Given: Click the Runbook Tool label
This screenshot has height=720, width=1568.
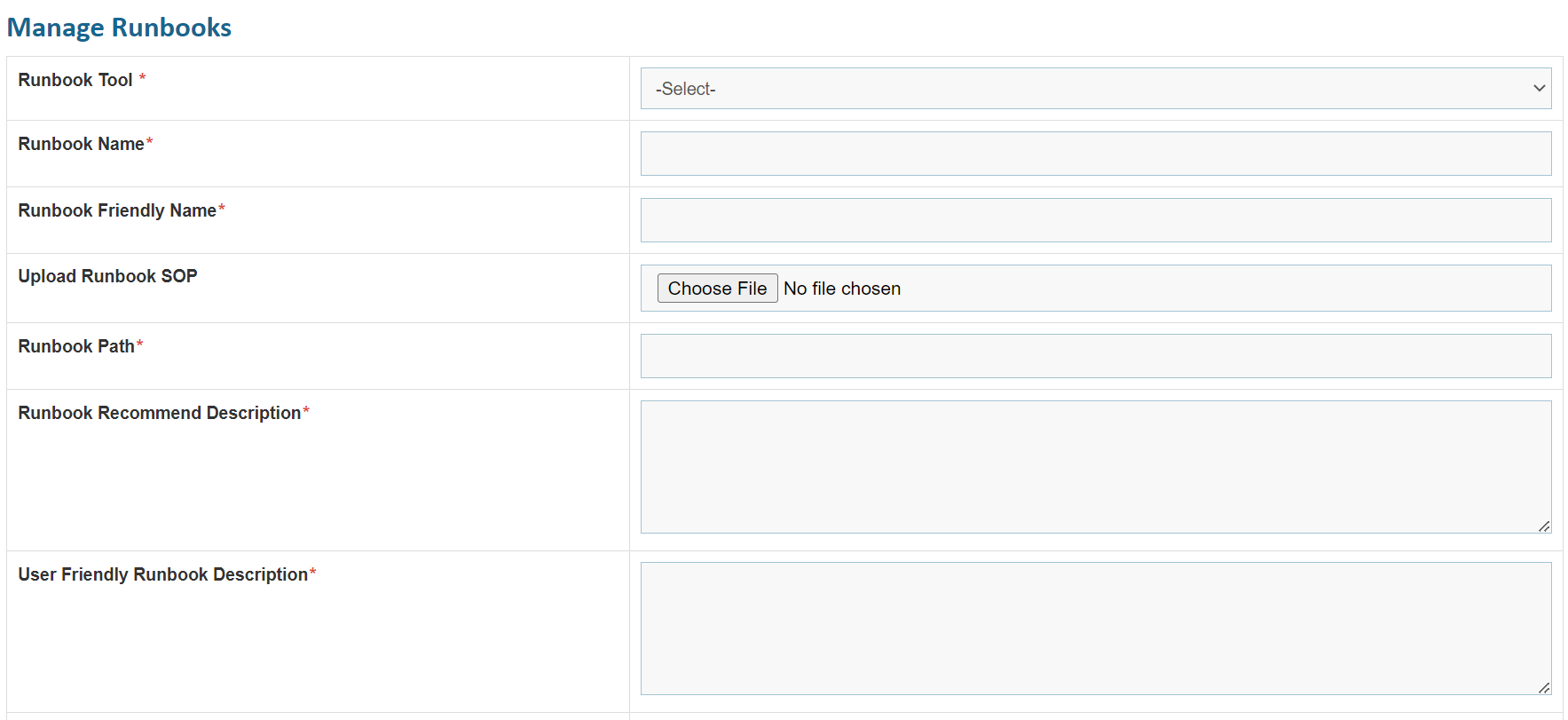Looking at the screenshot, I should click(x=75, y=80).
